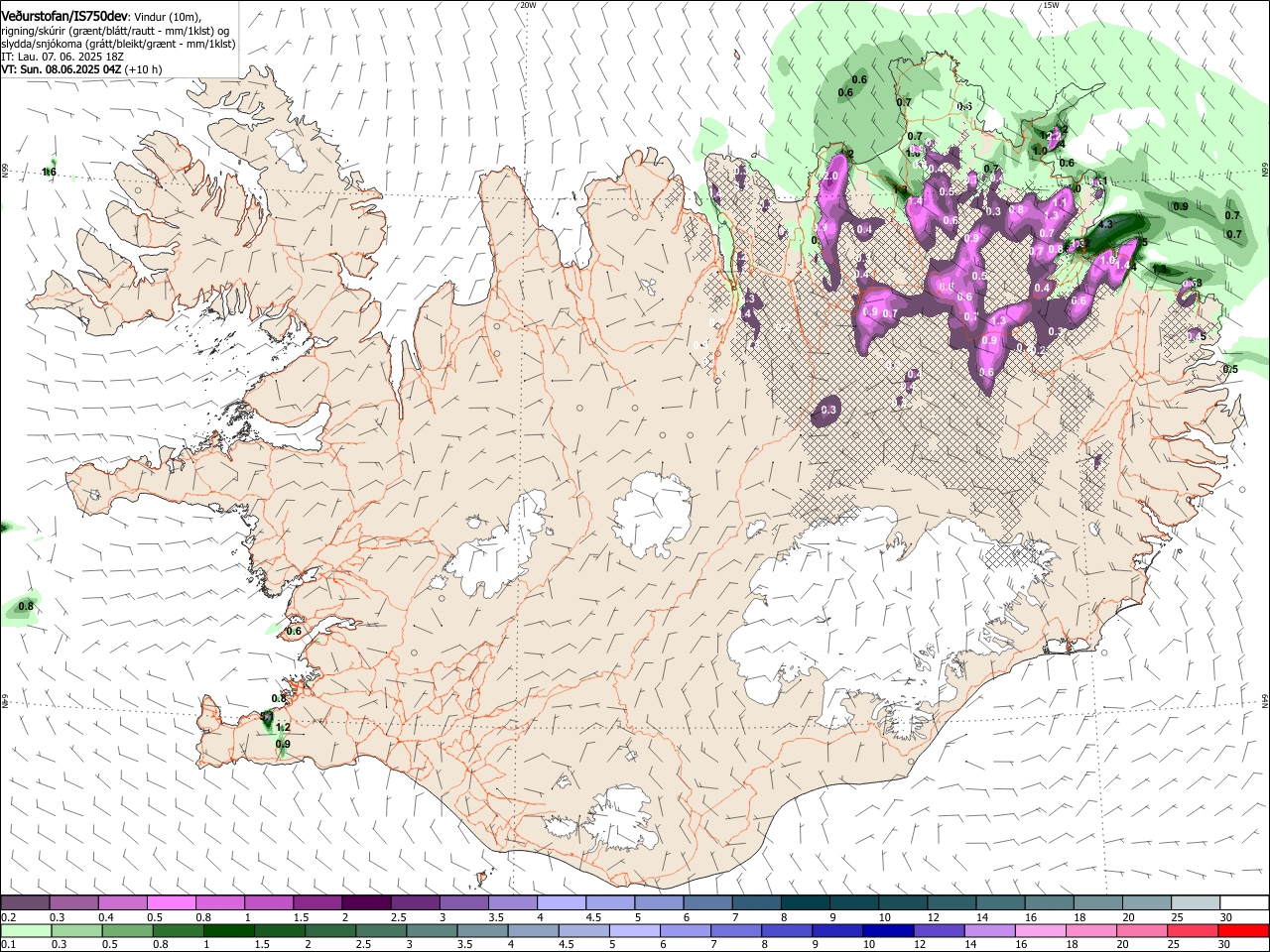Click the 1.2 value near the southwest peninsula
Image resolution: width=1270 pixels, height=952 pixels.
(283, 727)
